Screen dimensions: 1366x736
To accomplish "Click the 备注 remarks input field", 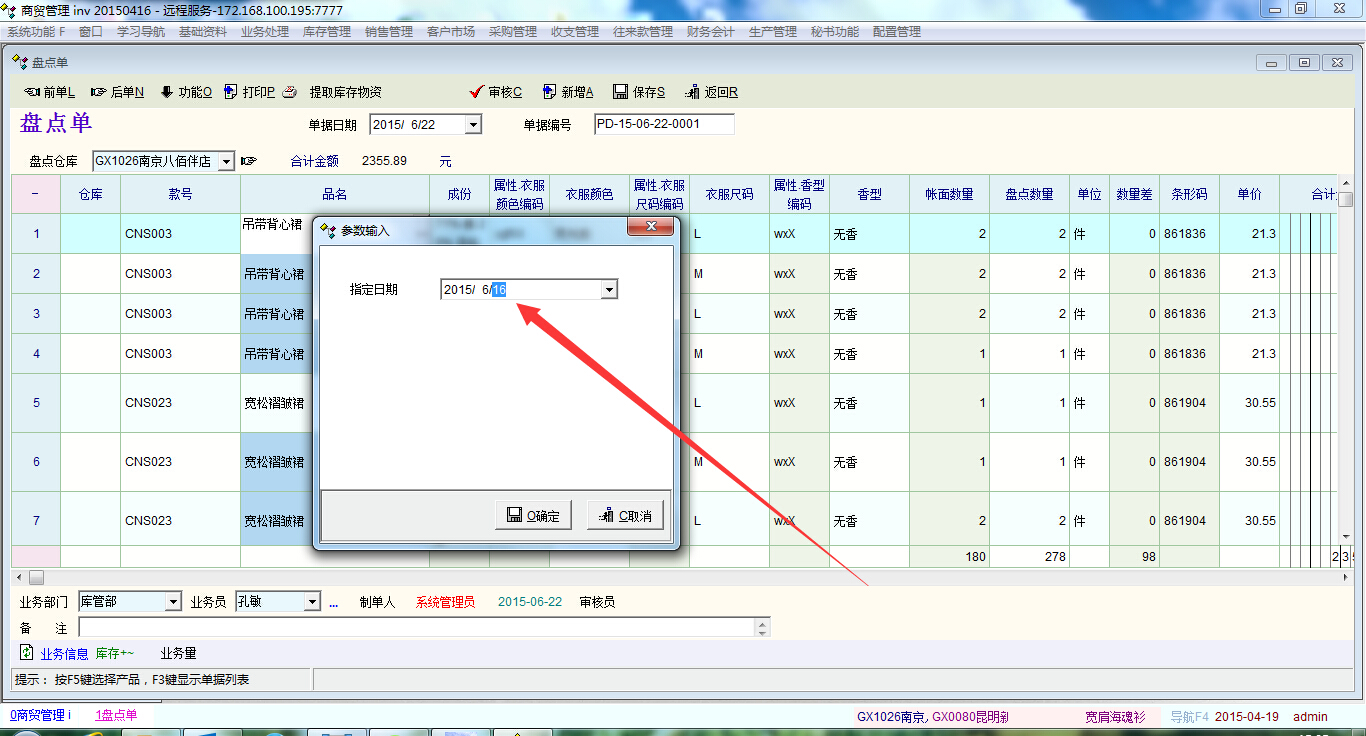I will coord(415,627).
